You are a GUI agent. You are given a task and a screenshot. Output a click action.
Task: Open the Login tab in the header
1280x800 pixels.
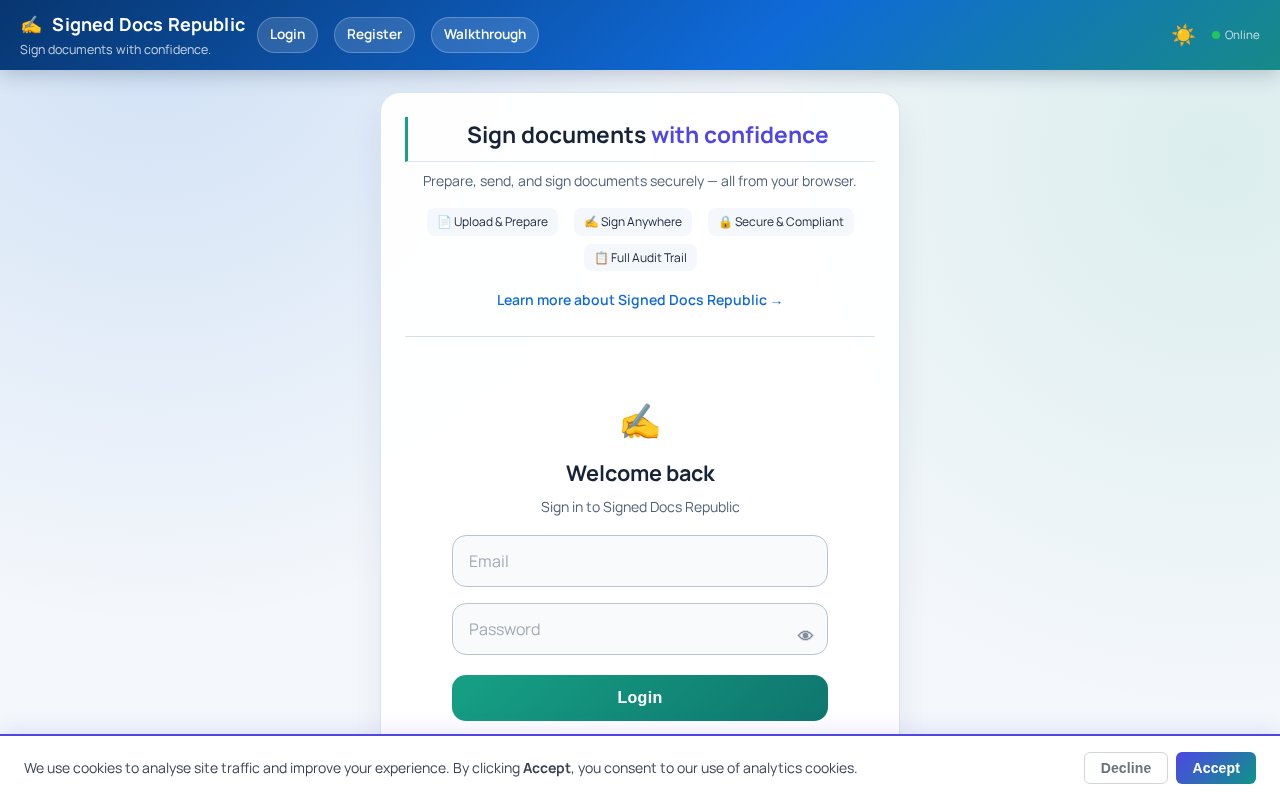click(x=287, y=34)
